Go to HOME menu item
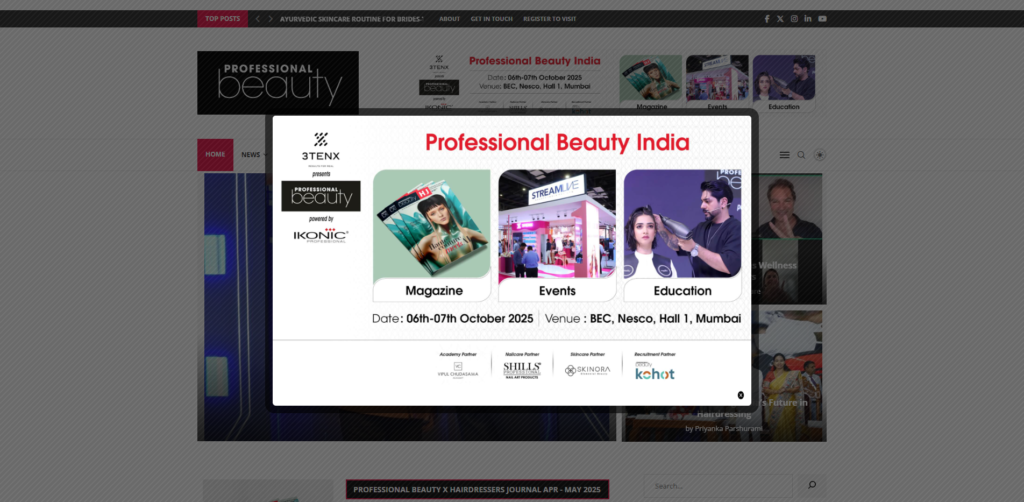The image size is (1024, 502). pyautogui.click(x=215, y=155)
